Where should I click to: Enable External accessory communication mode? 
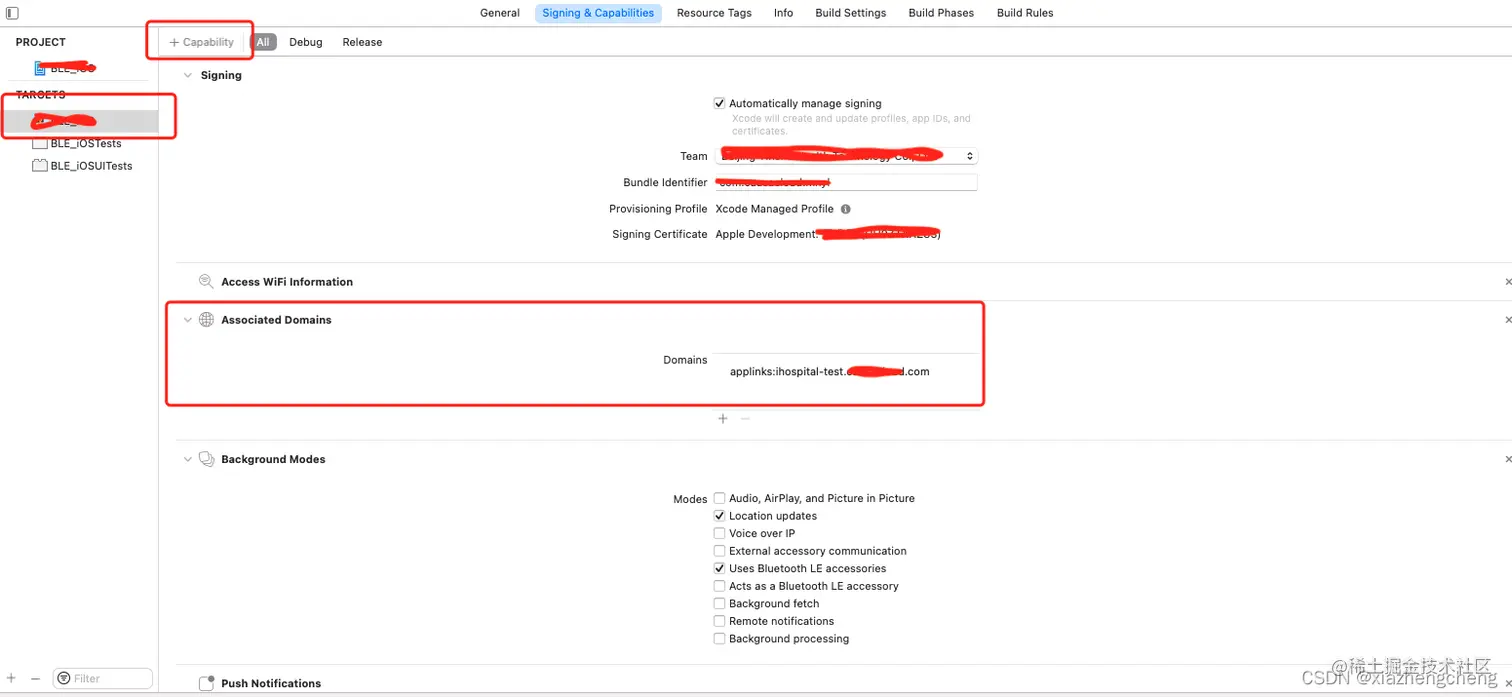719,551
